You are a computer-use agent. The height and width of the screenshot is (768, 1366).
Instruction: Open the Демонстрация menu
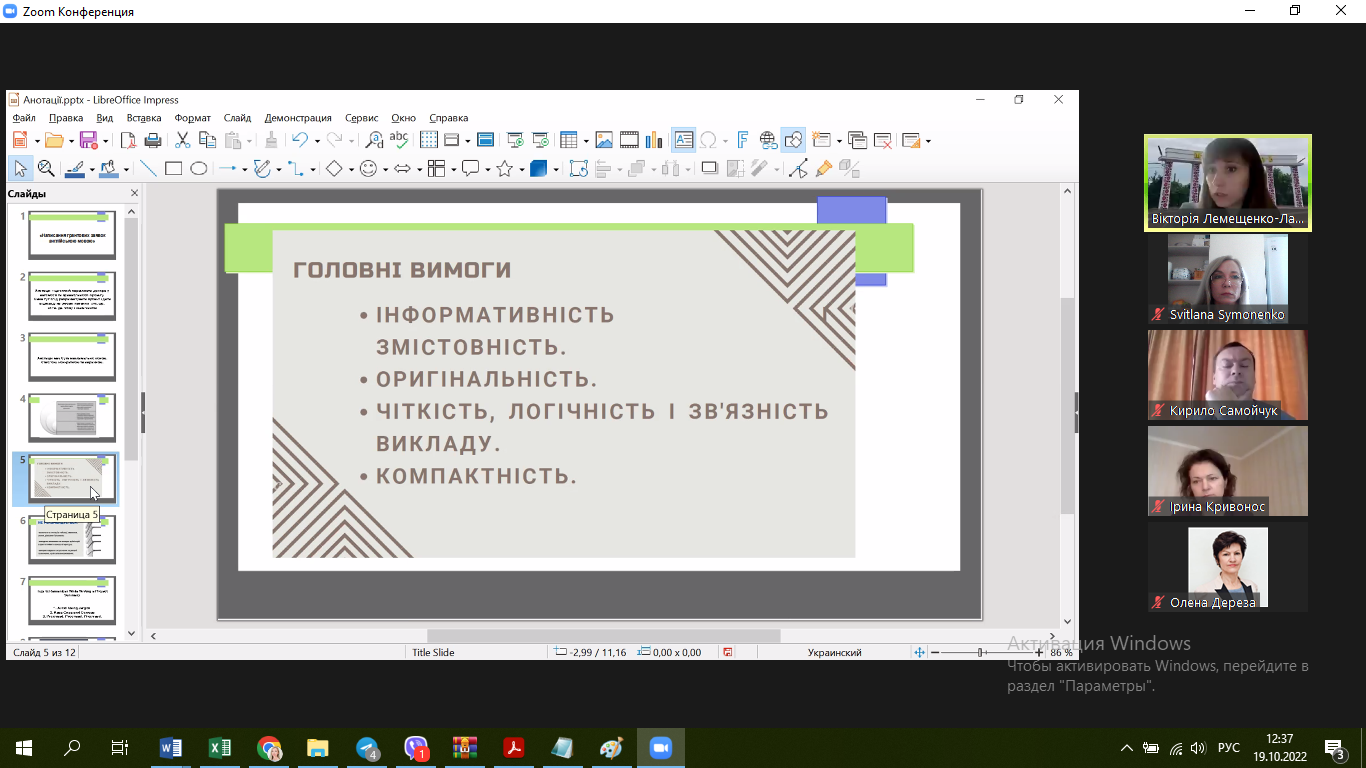coord(298,118)
